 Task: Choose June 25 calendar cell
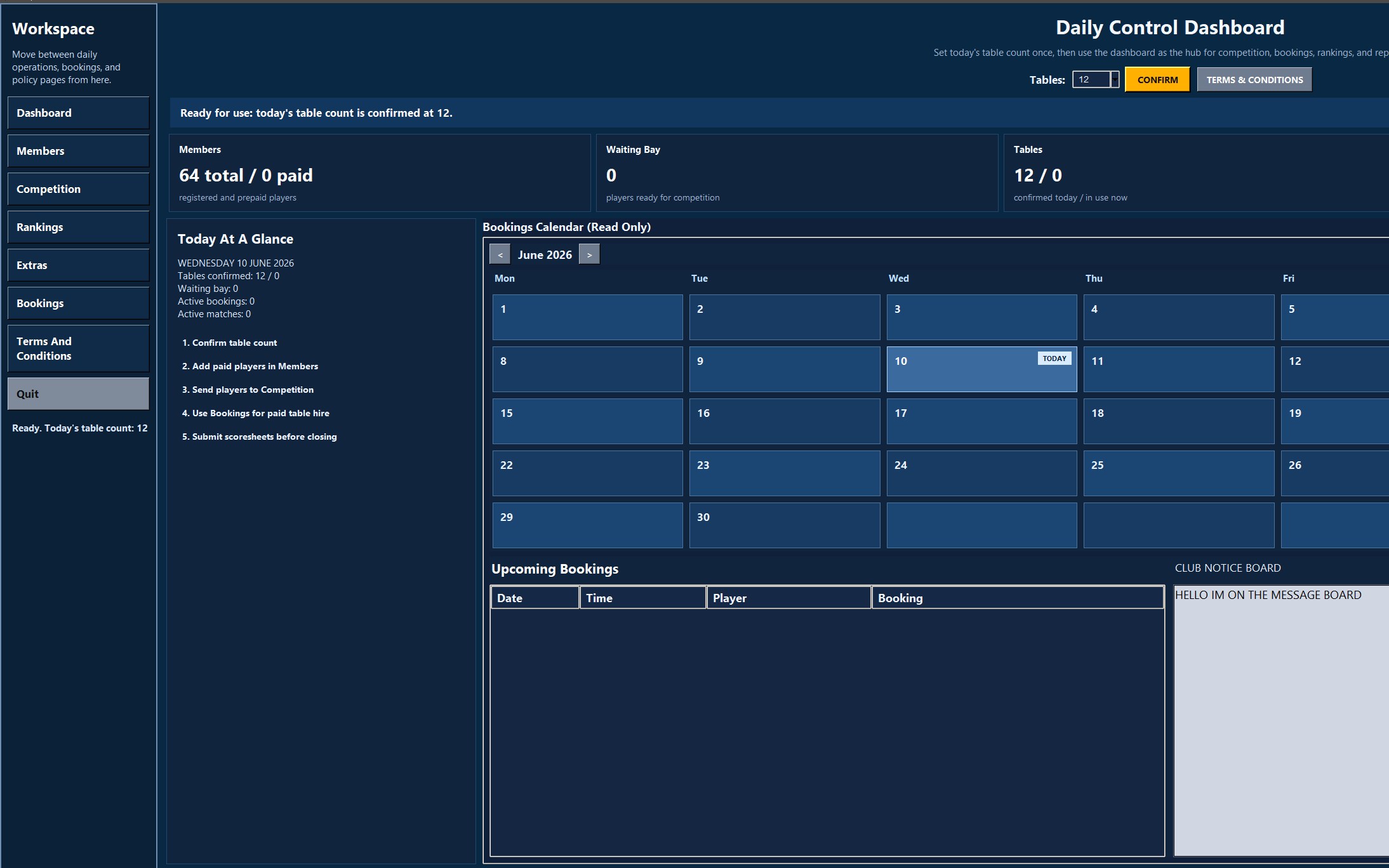click(1179, 473)
